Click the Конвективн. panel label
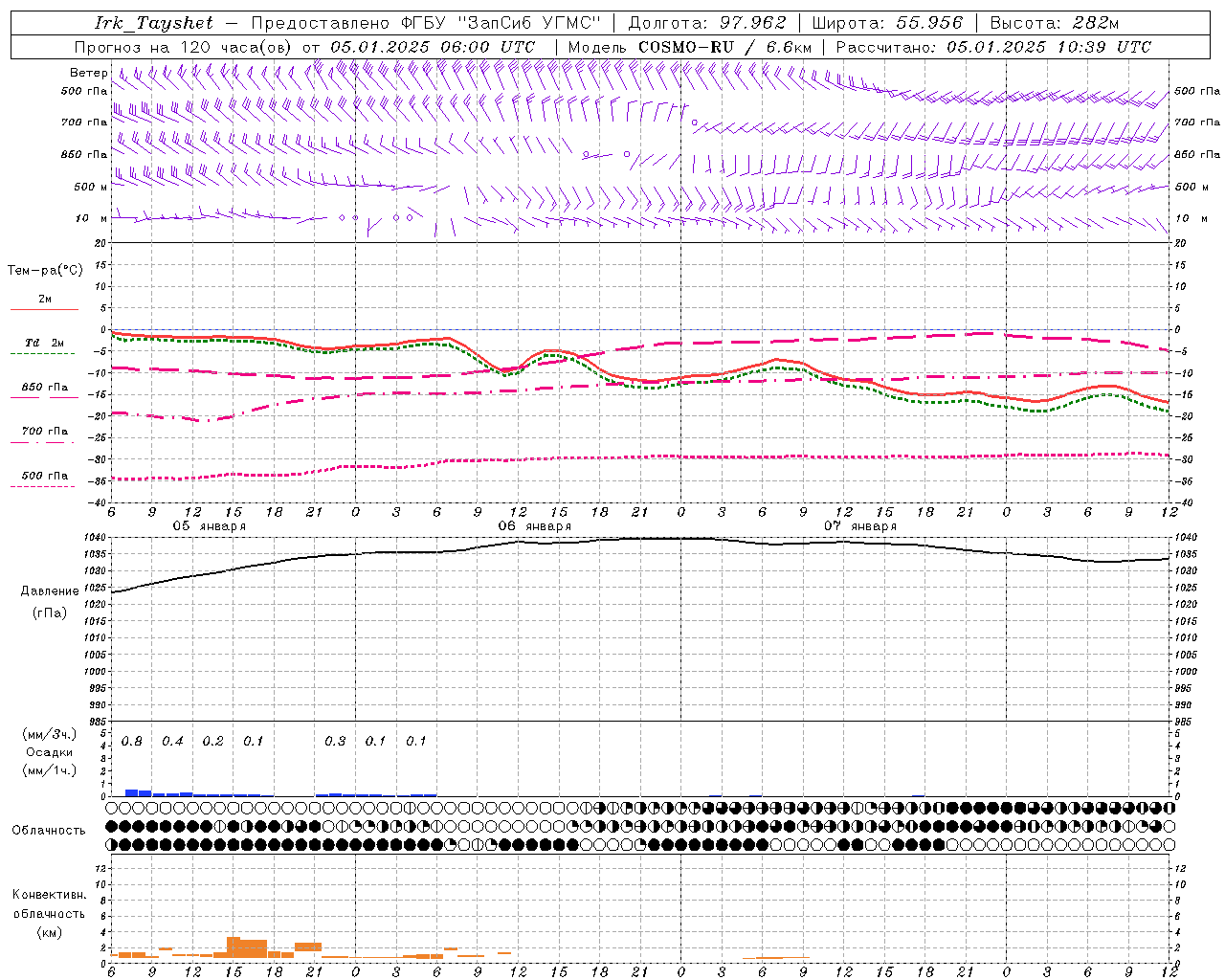The width and height of the screenshot is (1225, 980). (50, 895)
